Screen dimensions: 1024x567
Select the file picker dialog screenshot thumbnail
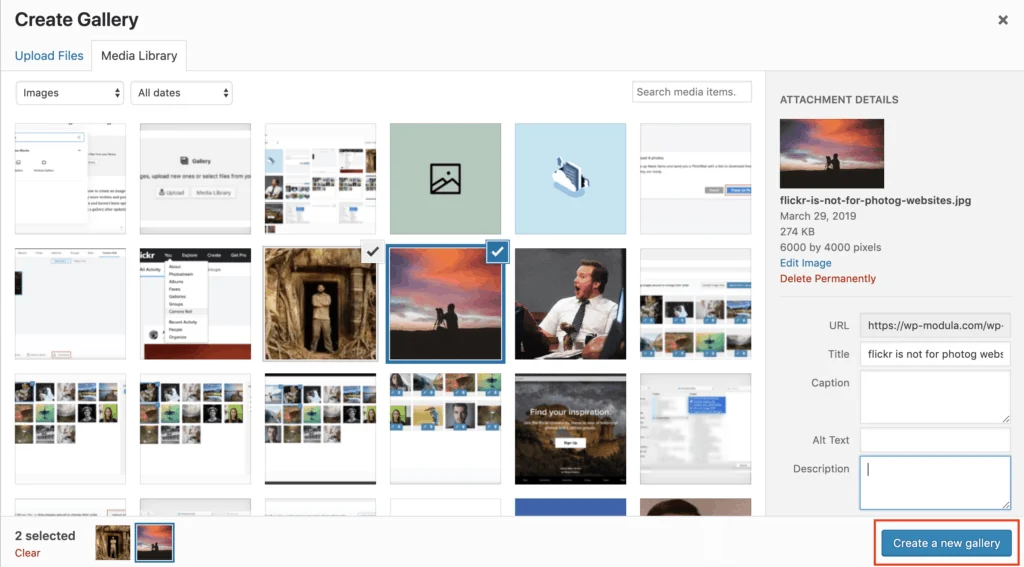[696, 429]
